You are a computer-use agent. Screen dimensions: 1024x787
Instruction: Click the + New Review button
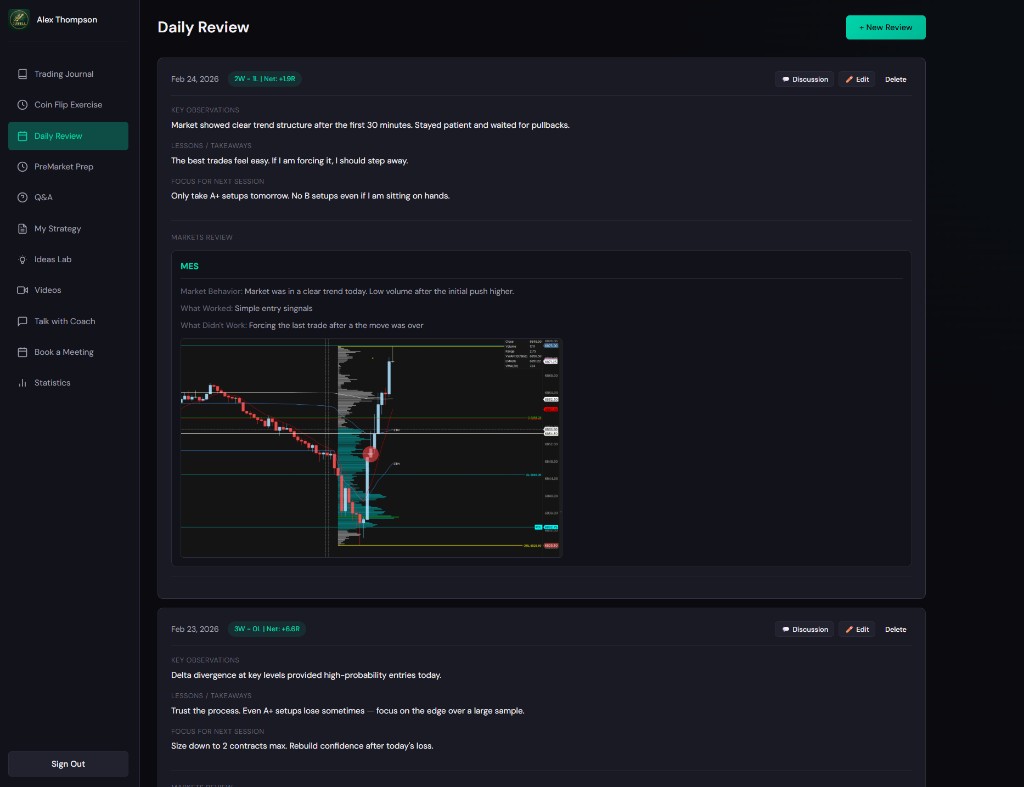pyautogui.click(x=885, y=27)
